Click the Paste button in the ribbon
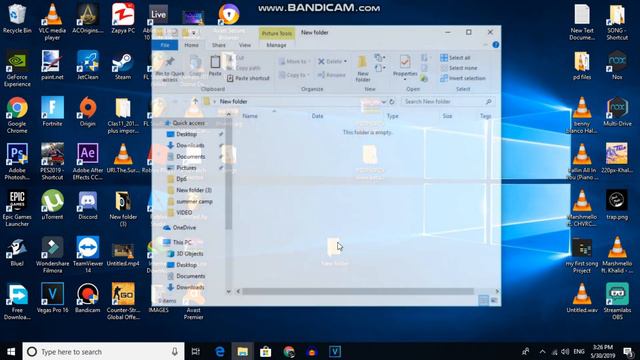The image size is (640, 360). (215, 66)
